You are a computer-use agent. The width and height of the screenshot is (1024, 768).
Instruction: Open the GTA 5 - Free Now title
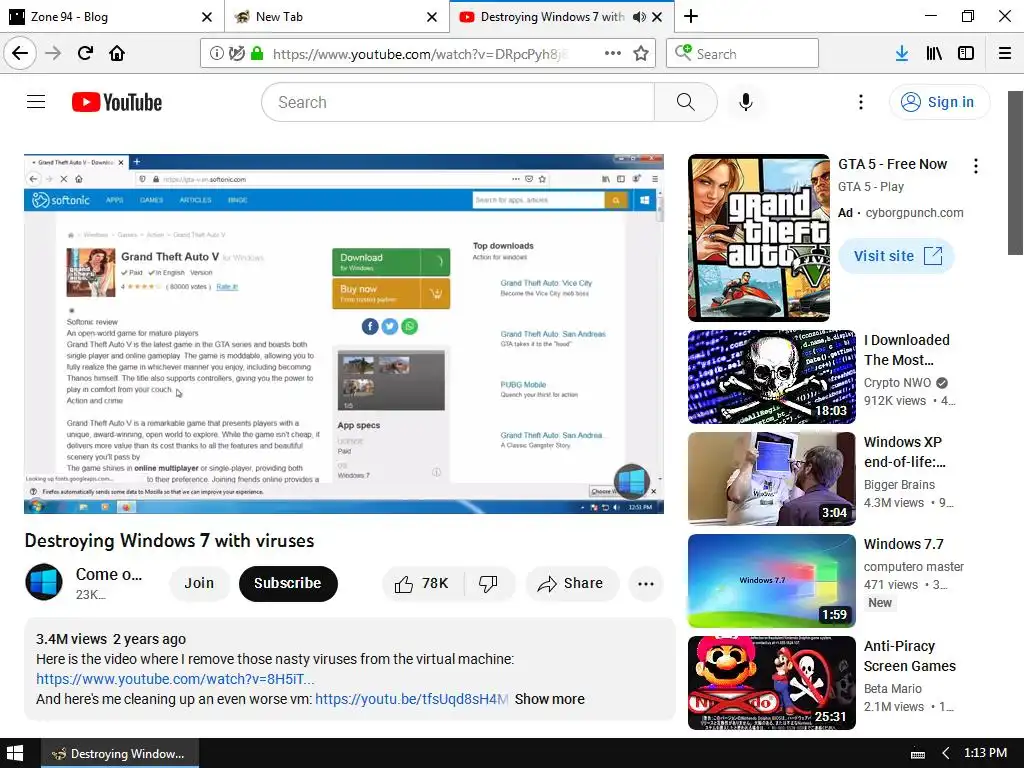(892, 164)
